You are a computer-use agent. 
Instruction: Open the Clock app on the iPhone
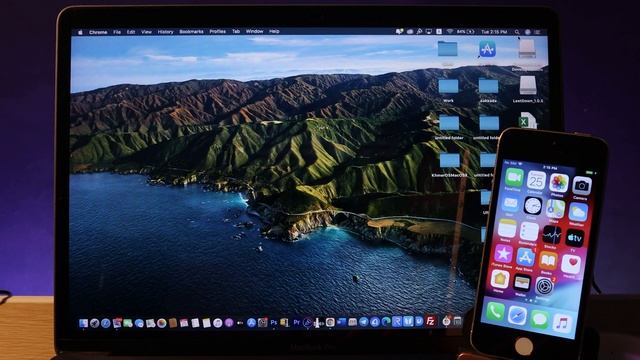point(533,206)
